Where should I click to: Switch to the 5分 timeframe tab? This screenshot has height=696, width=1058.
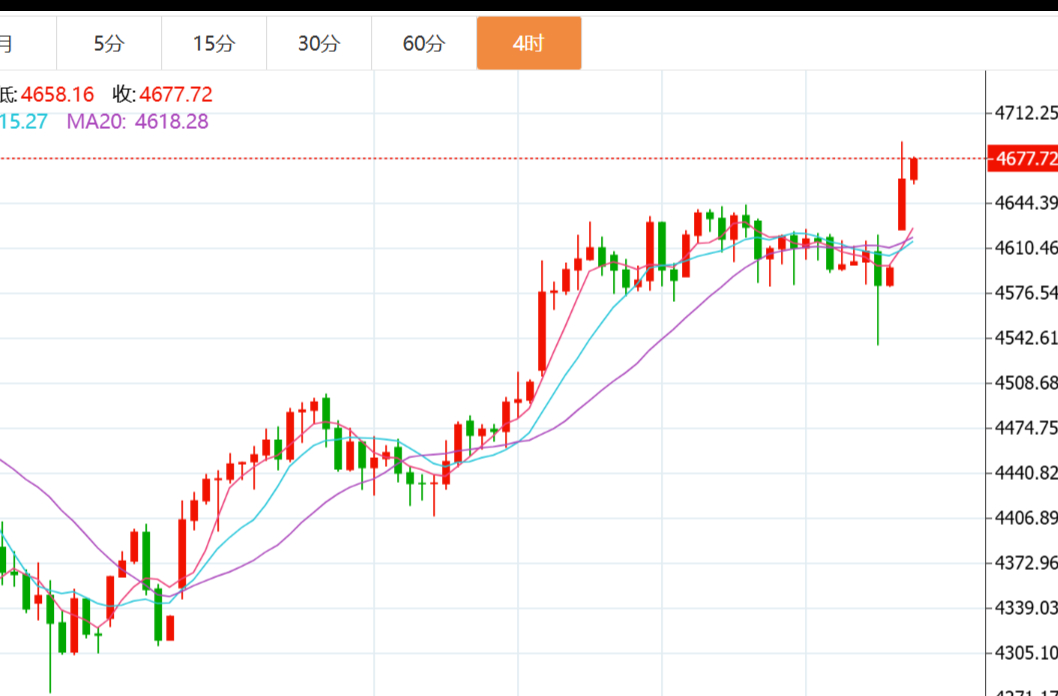[109, 43]
